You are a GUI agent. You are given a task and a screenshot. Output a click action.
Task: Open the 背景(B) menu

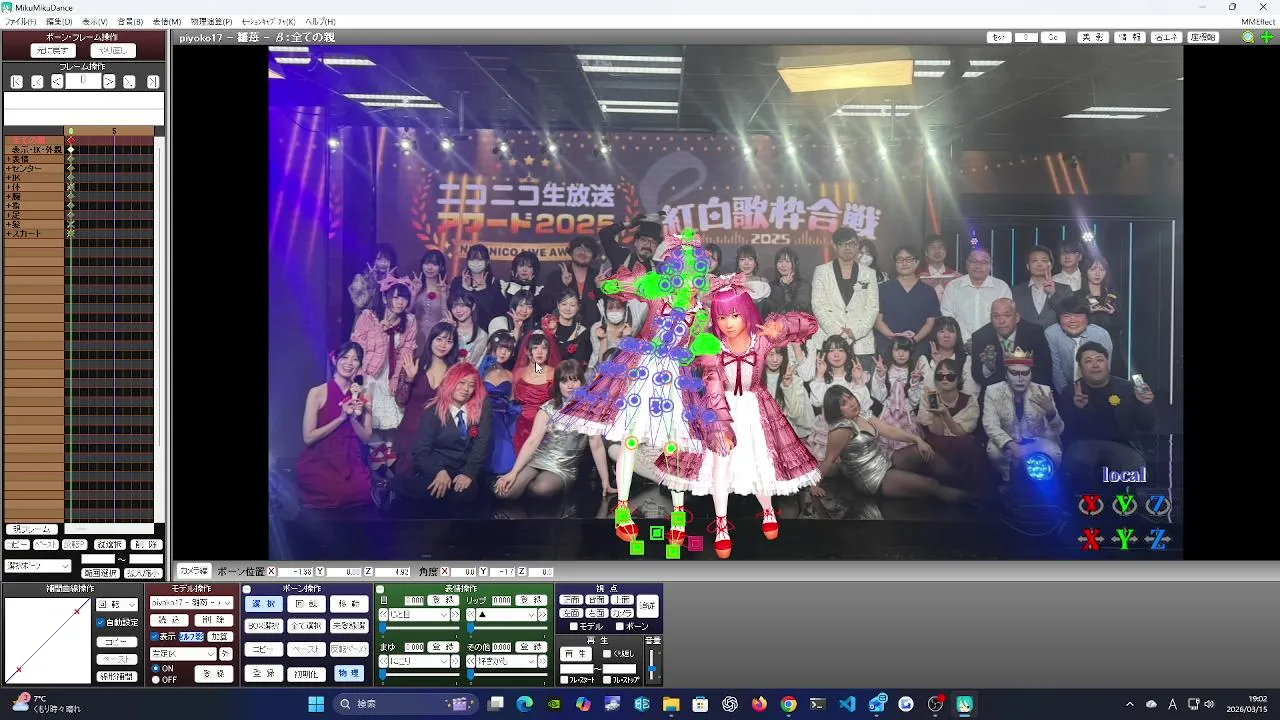(x=131, y=21)
